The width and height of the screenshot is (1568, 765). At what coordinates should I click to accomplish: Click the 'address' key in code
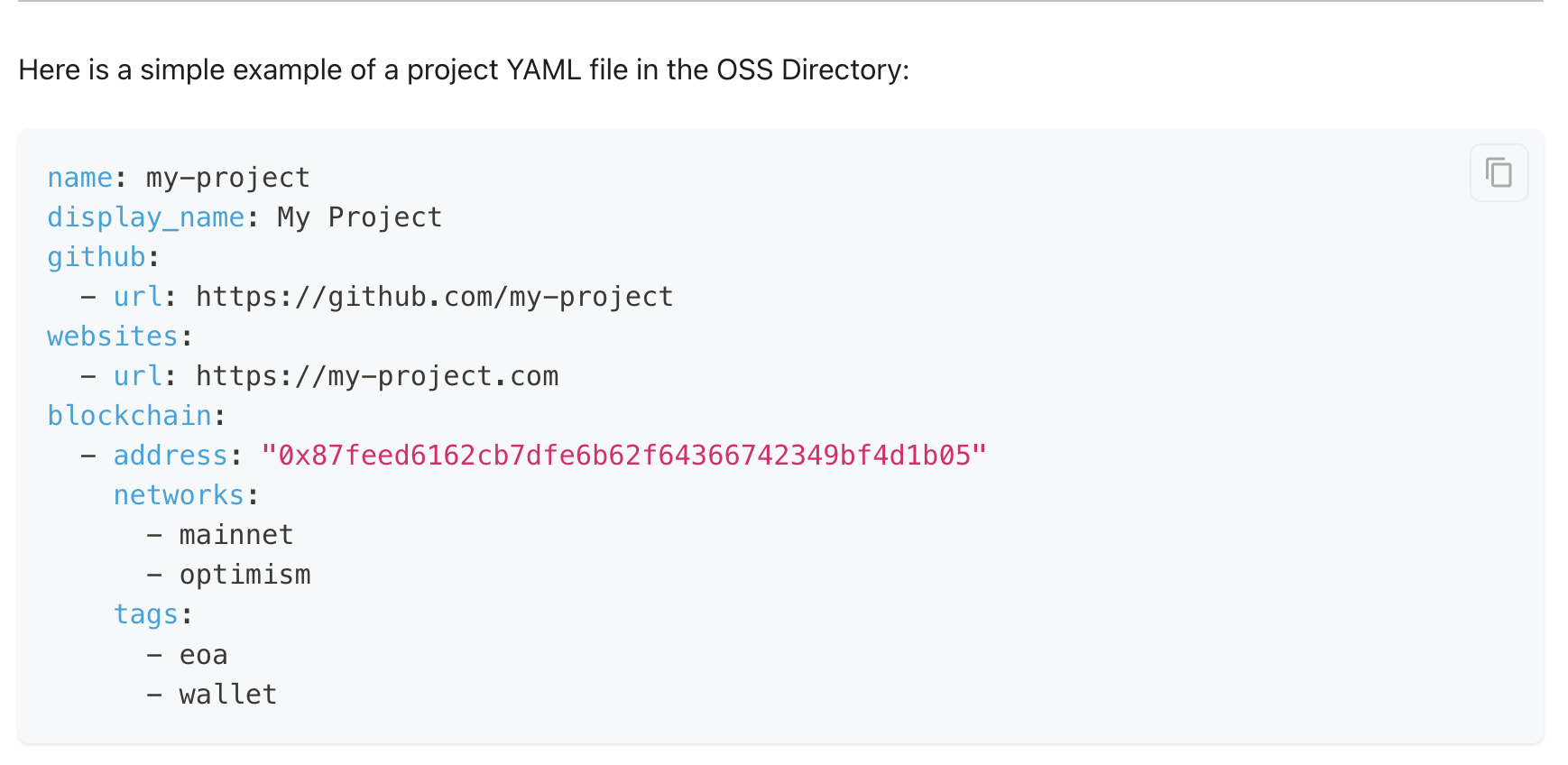(x=170, y=456)
